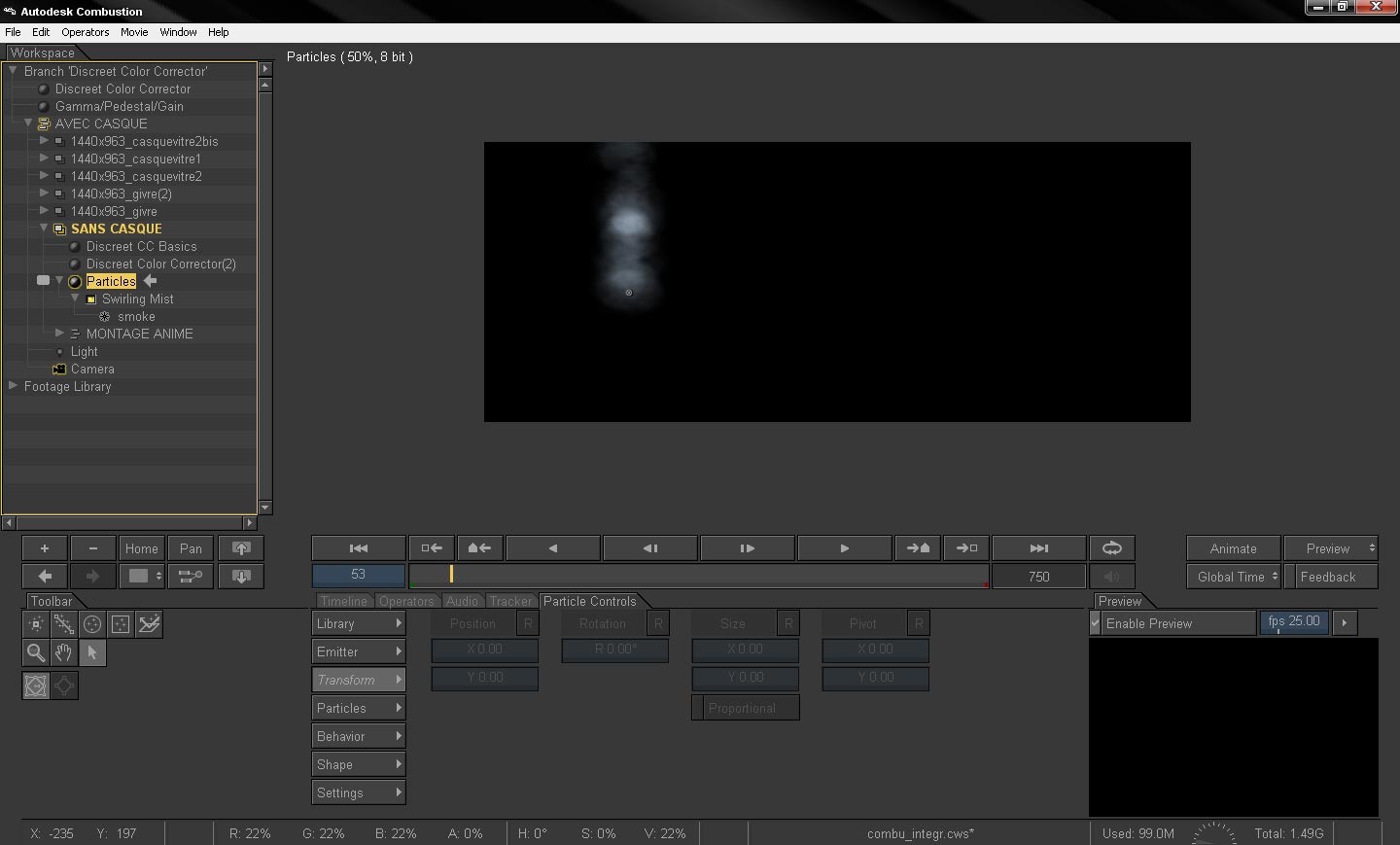Image resolution: width=1400 pixels, height=845 pixels.
Task: Open the Shape particle controls
Action: (x=359, y=764)
